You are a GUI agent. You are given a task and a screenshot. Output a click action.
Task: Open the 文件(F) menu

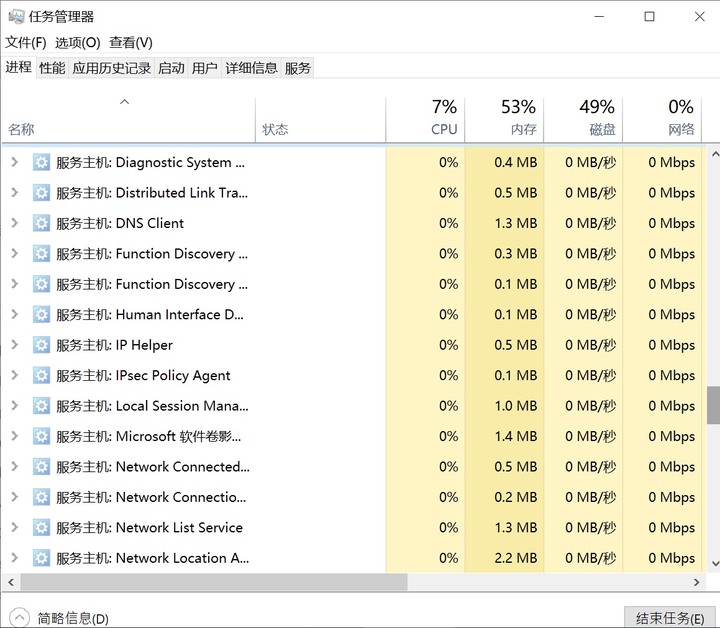[x=26, y=43]
